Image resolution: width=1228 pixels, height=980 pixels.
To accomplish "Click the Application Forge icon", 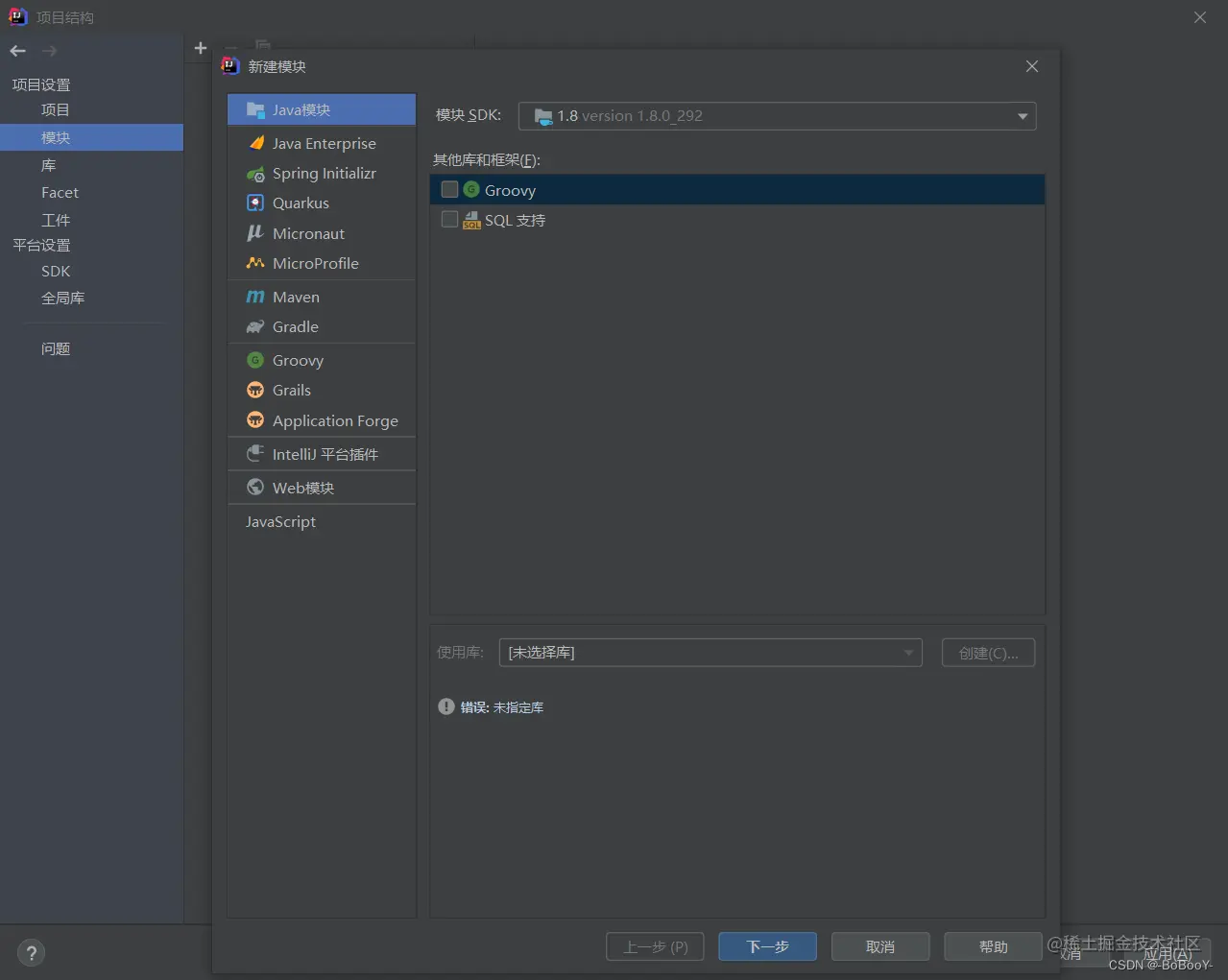I will tap(255, 420).
